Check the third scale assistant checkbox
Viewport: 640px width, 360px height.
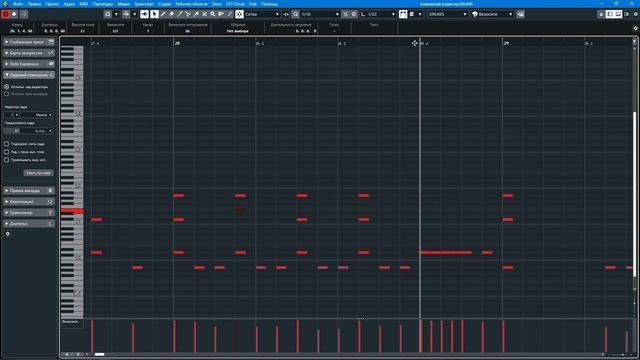tap(7, 160)
